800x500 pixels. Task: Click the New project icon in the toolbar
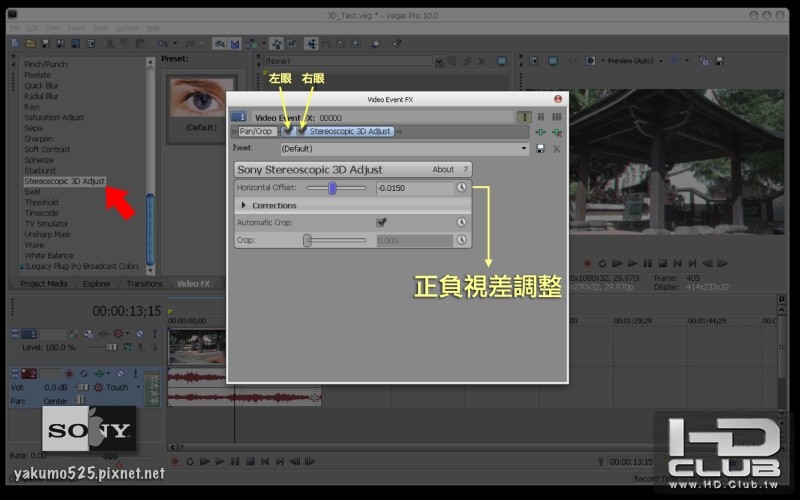tap(15, 44)
